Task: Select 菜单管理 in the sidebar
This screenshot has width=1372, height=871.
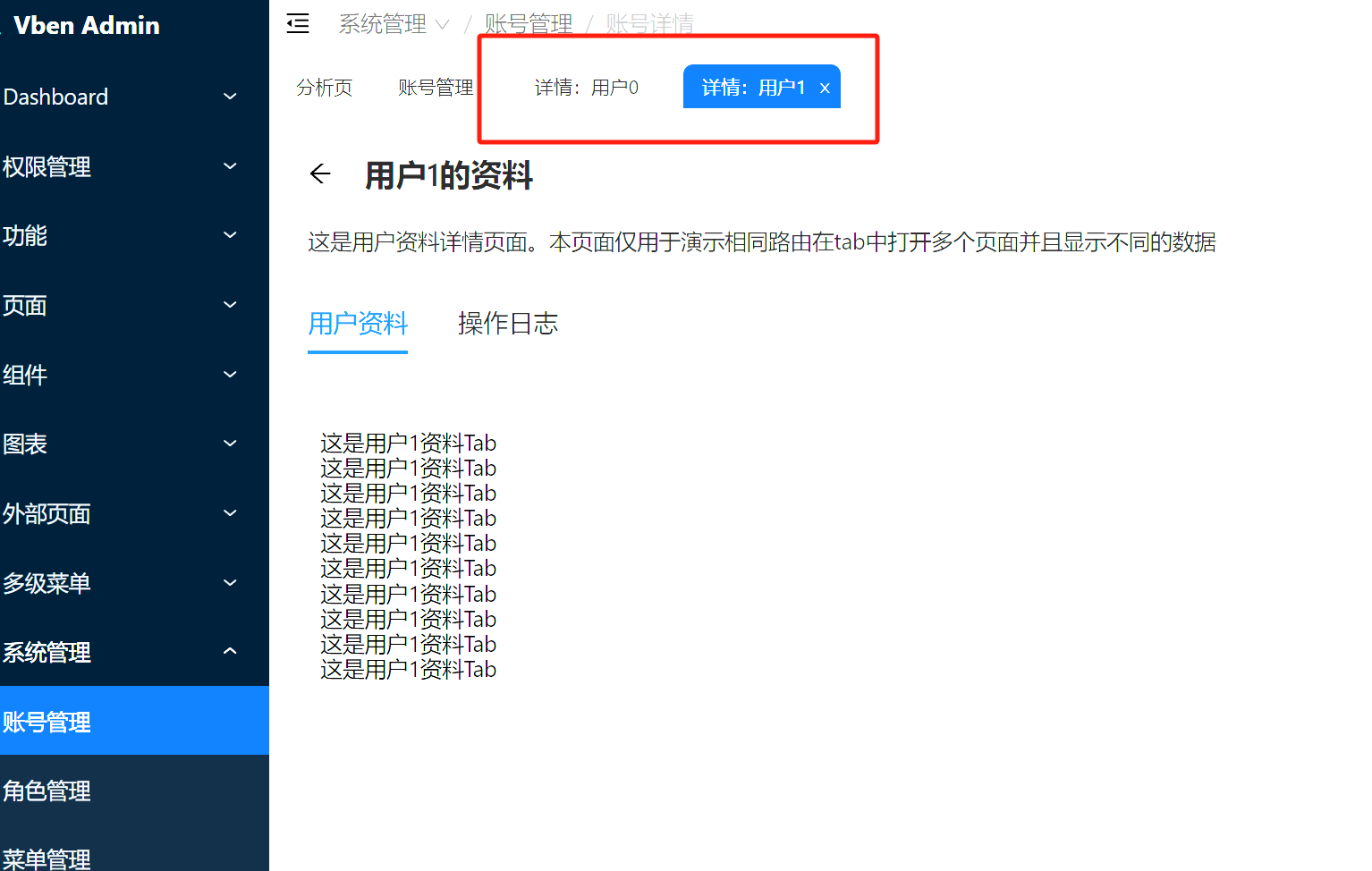Action: 47,858
